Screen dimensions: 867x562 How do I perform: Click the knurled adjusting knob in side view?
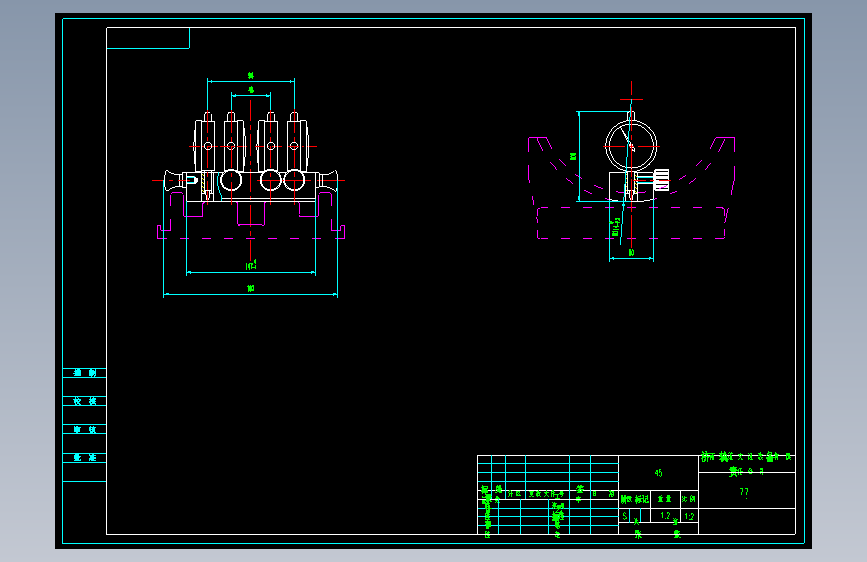click(661, 180)
